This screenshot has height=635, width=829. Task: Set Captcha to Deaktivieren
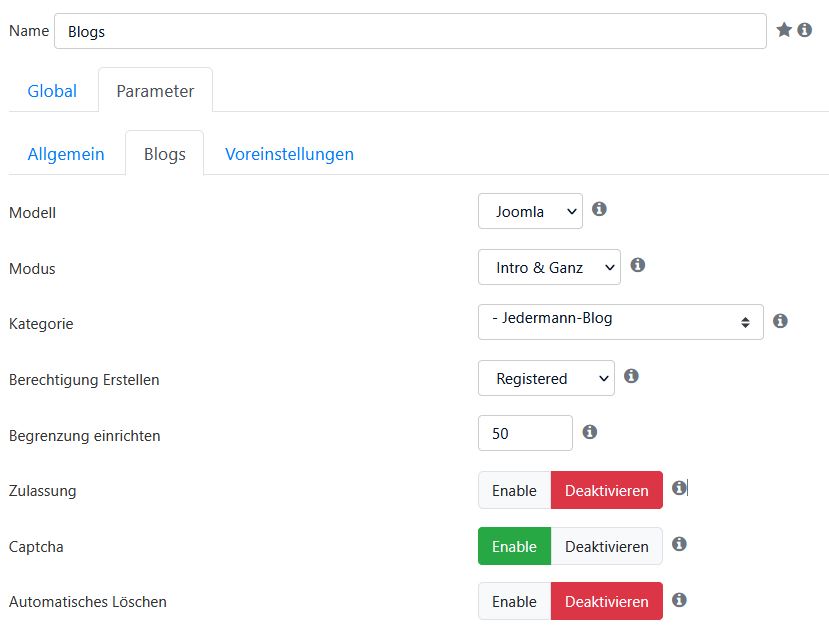[606, 546]
